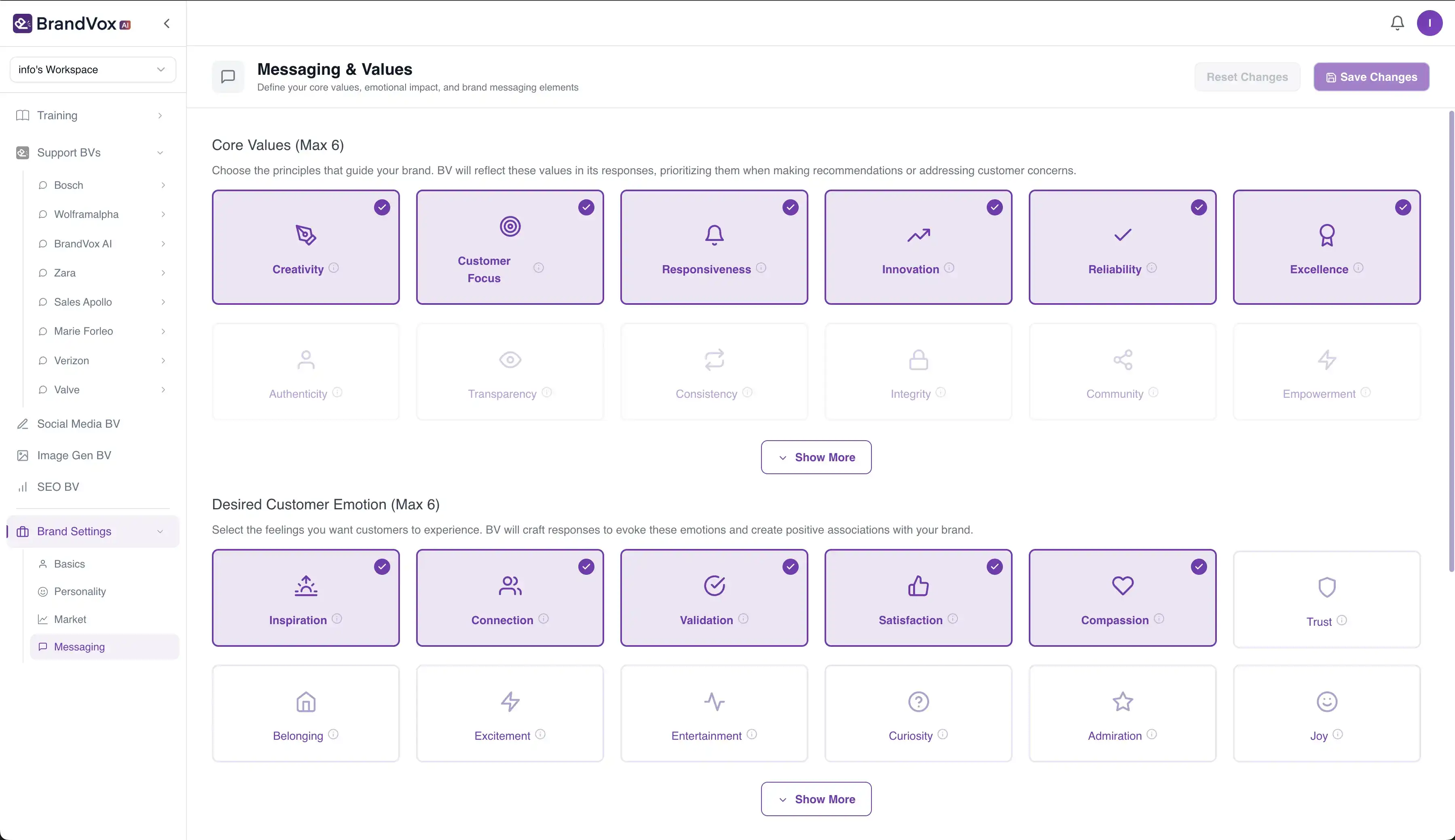Open user avatar in top right
The width and height of the screenshot is (1455, 840).
tap(1429, 23)
